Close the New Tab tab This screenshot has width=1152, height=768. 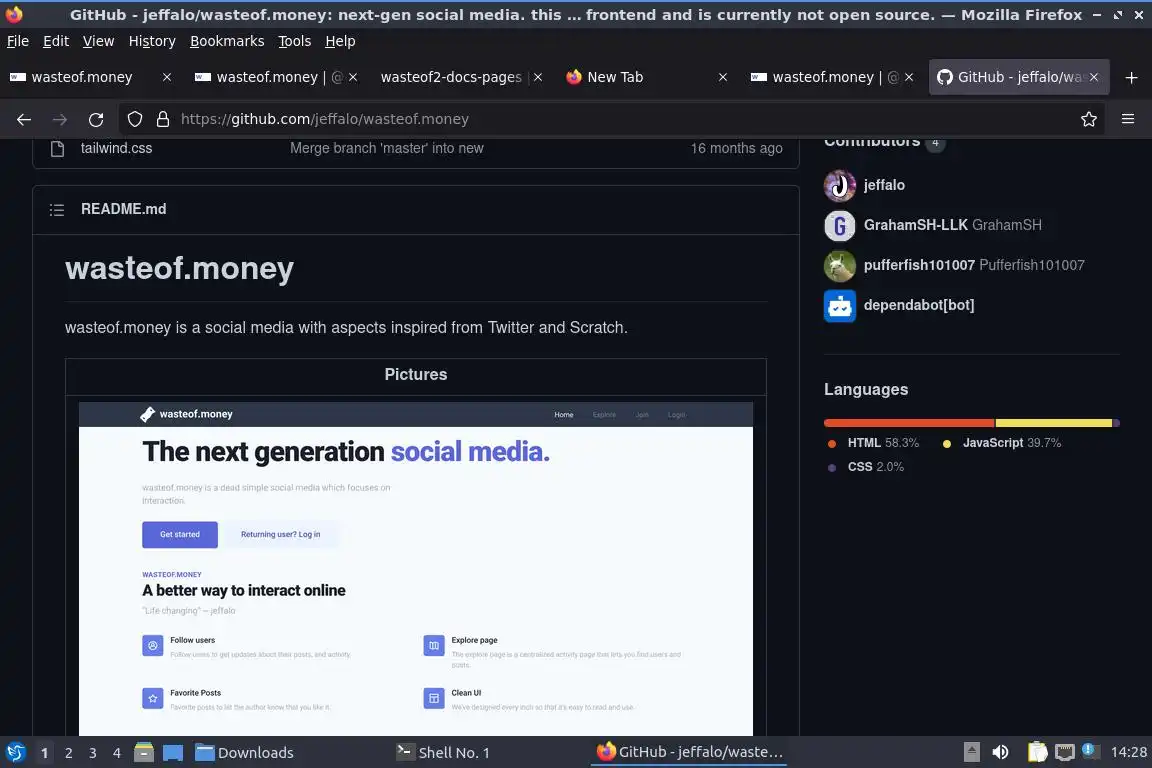click(x=723, y=77)
